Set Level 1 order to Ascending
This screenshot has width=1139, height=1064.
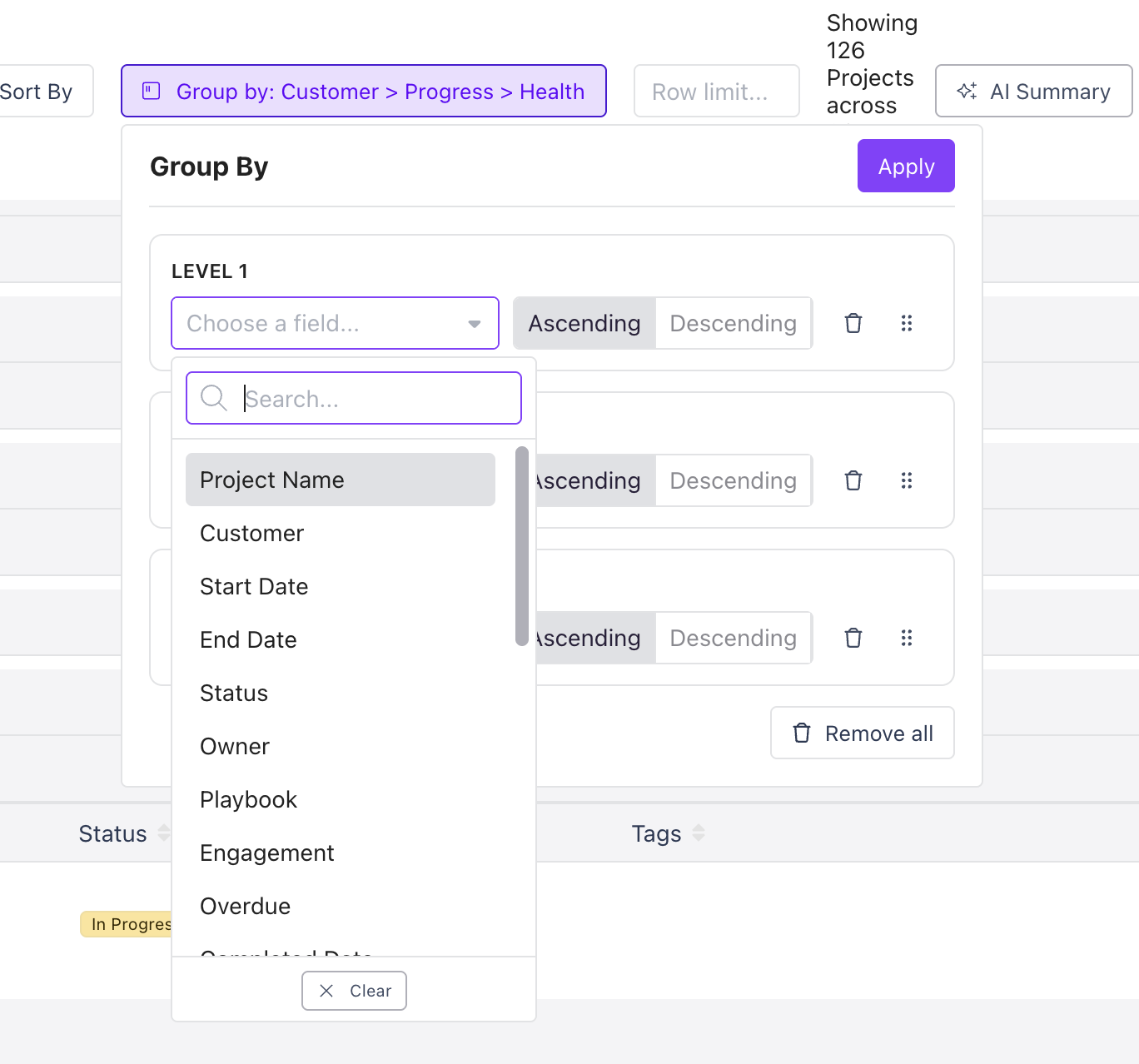coord(584,323)
